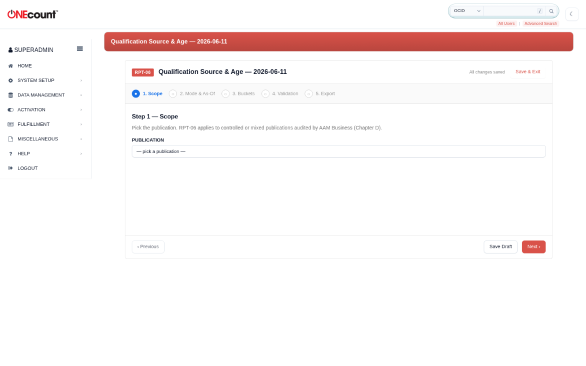Click the step 4 circle indicator

[265, 93]
